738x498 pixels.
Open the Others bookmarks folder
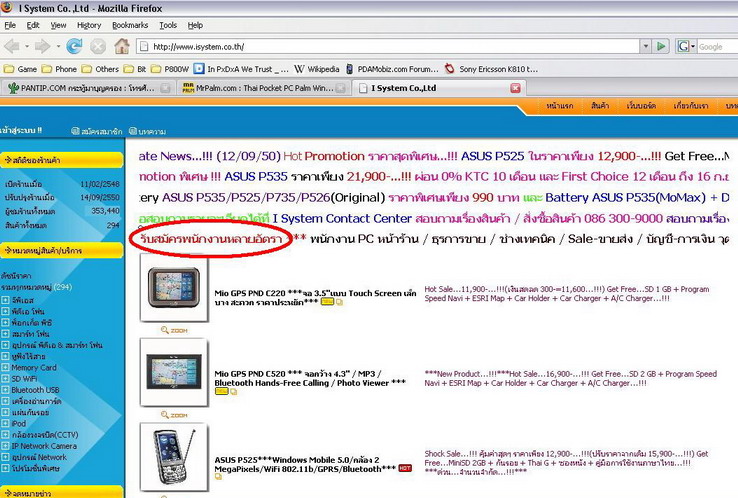point(100,69)
